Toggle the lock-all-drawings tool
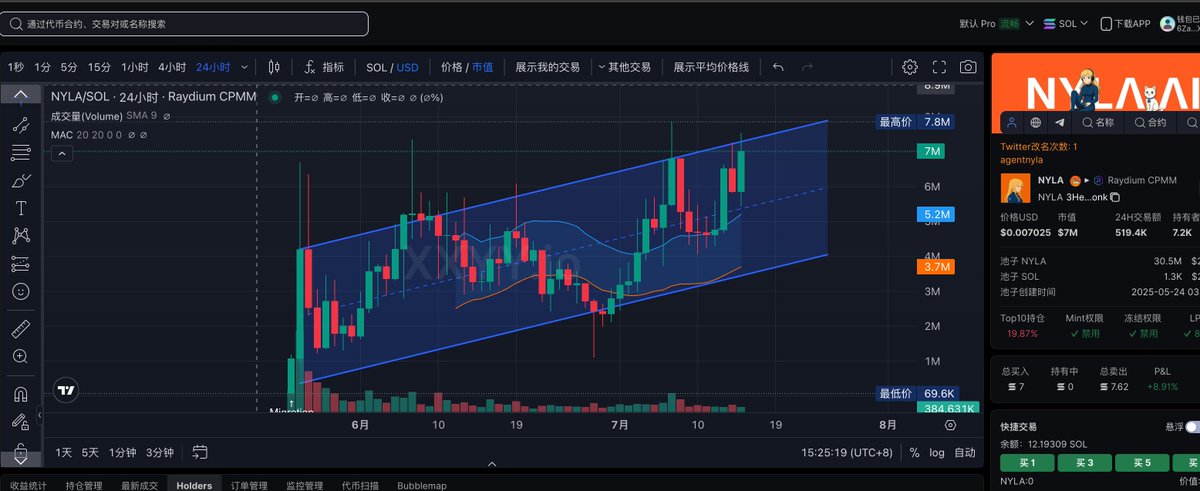 pos(20,448)
